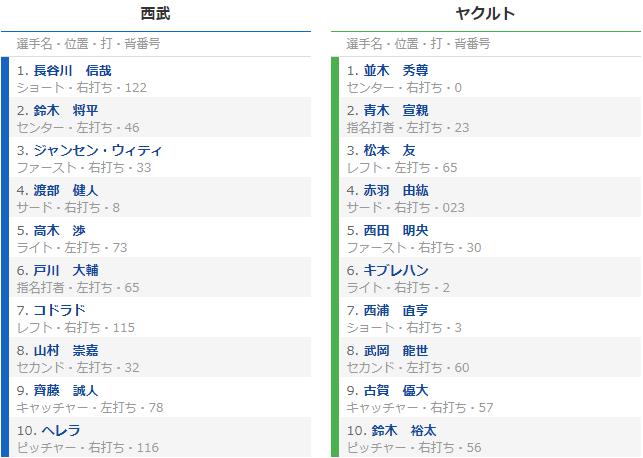This screenshot has height=458, width=643.
Task: Select ジャンセン・ウィティ player link
Action: [x=98, y=150]
